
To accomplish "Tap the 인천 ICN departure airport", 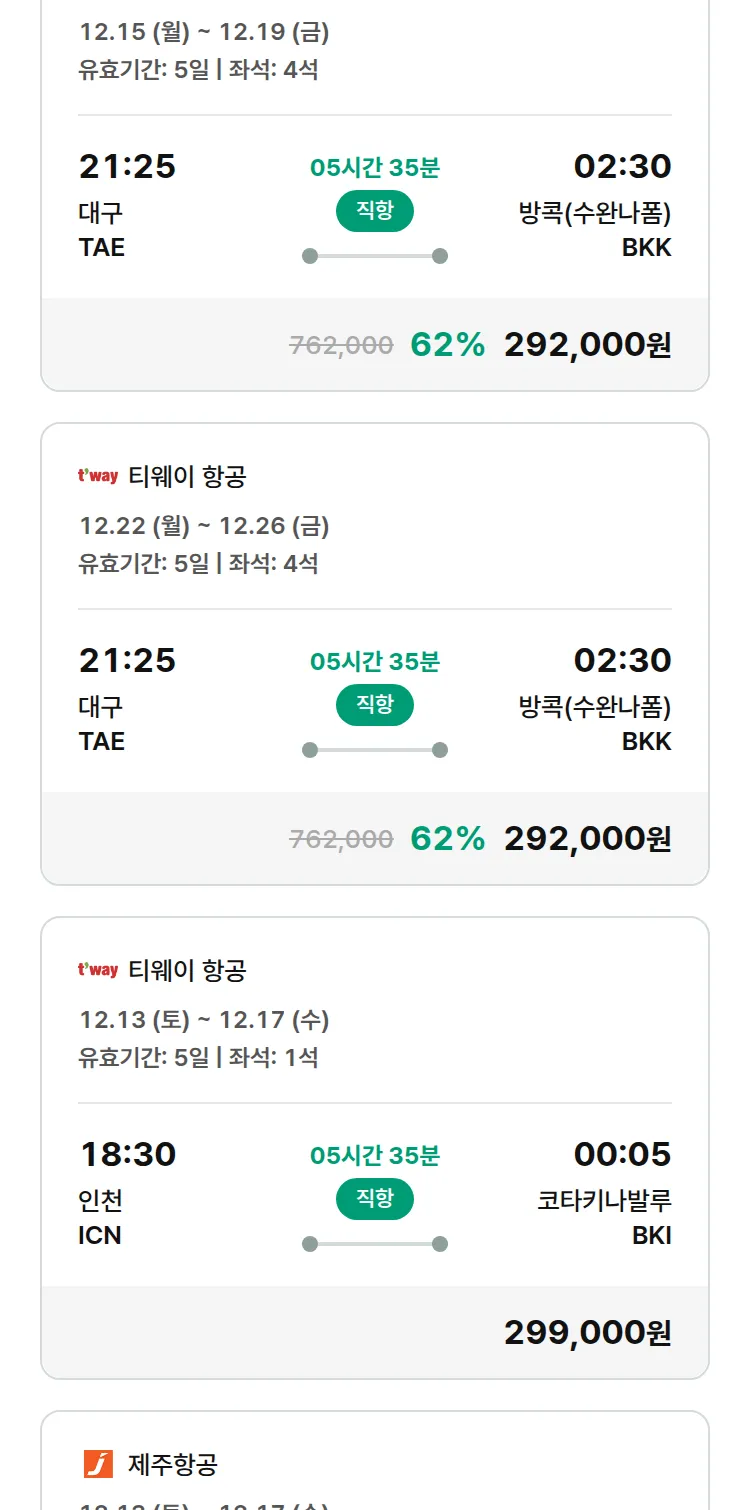I will (x=100, y=1217).
